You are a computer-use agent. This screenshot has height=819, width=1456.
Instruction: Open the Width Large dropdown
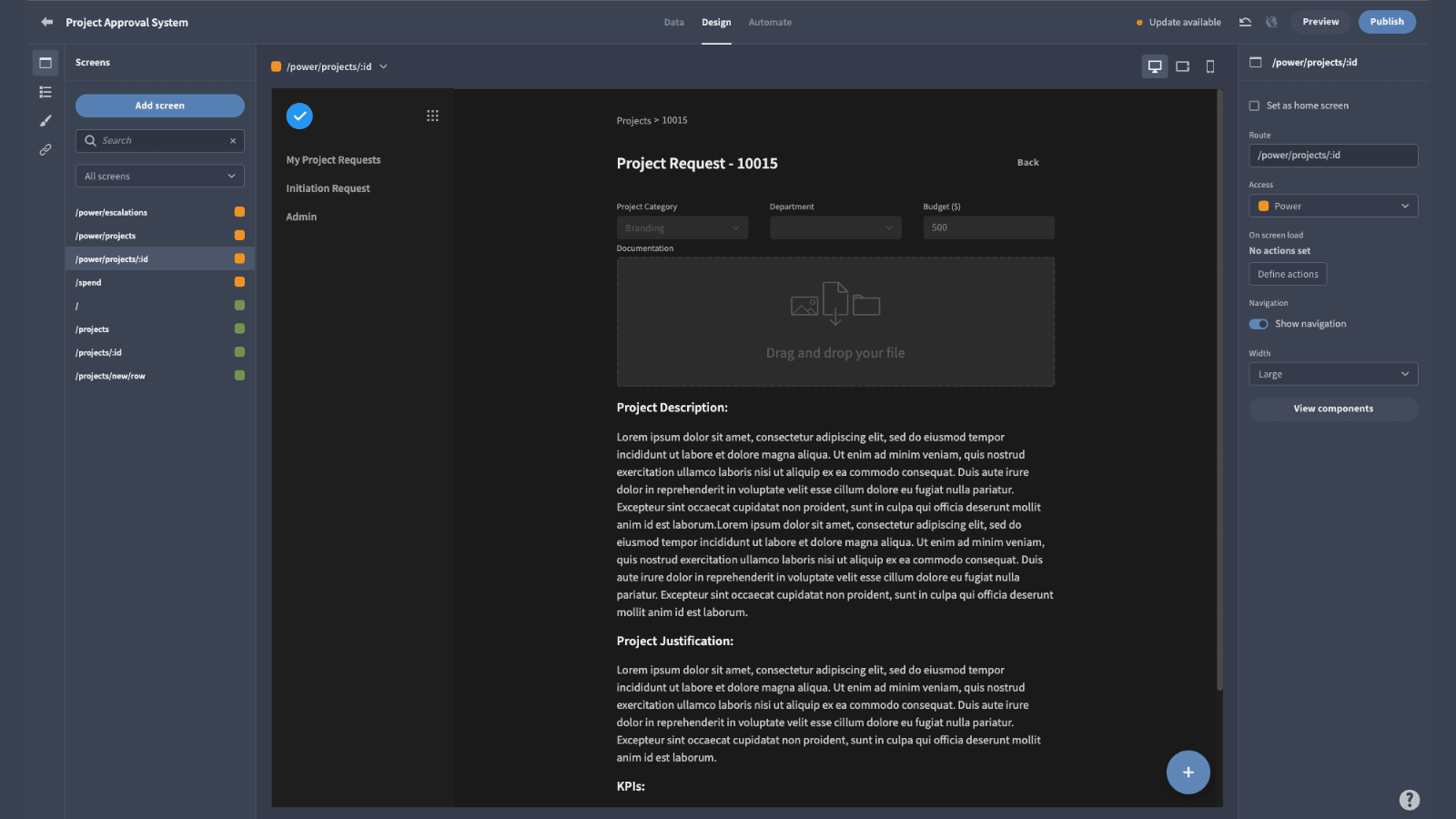pyautogui.click(x=1333, y=374)
